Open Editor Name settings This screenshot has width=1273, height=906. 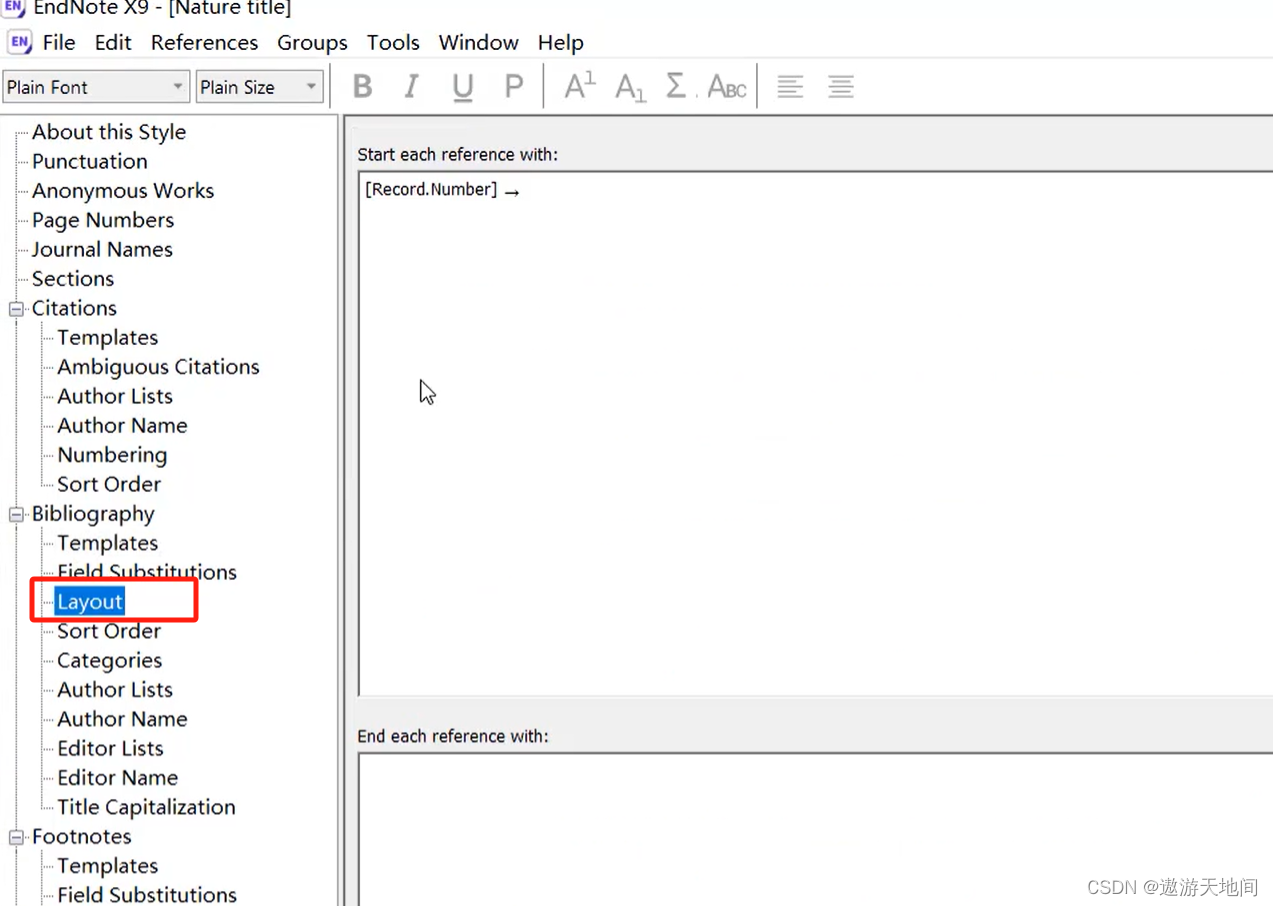(x=117, y=778)
